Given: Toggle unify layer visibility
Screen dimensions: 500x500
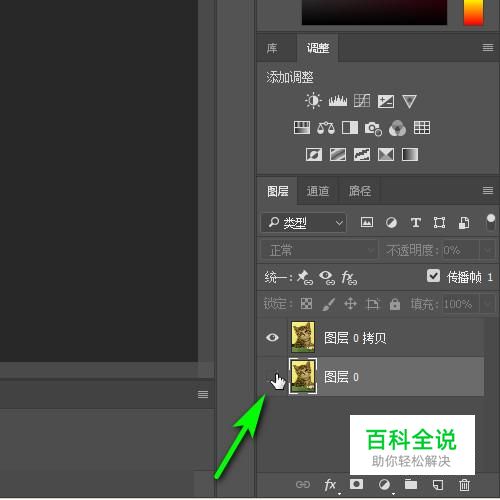Looking at the screenshot, I should click(x=327, y=277).
